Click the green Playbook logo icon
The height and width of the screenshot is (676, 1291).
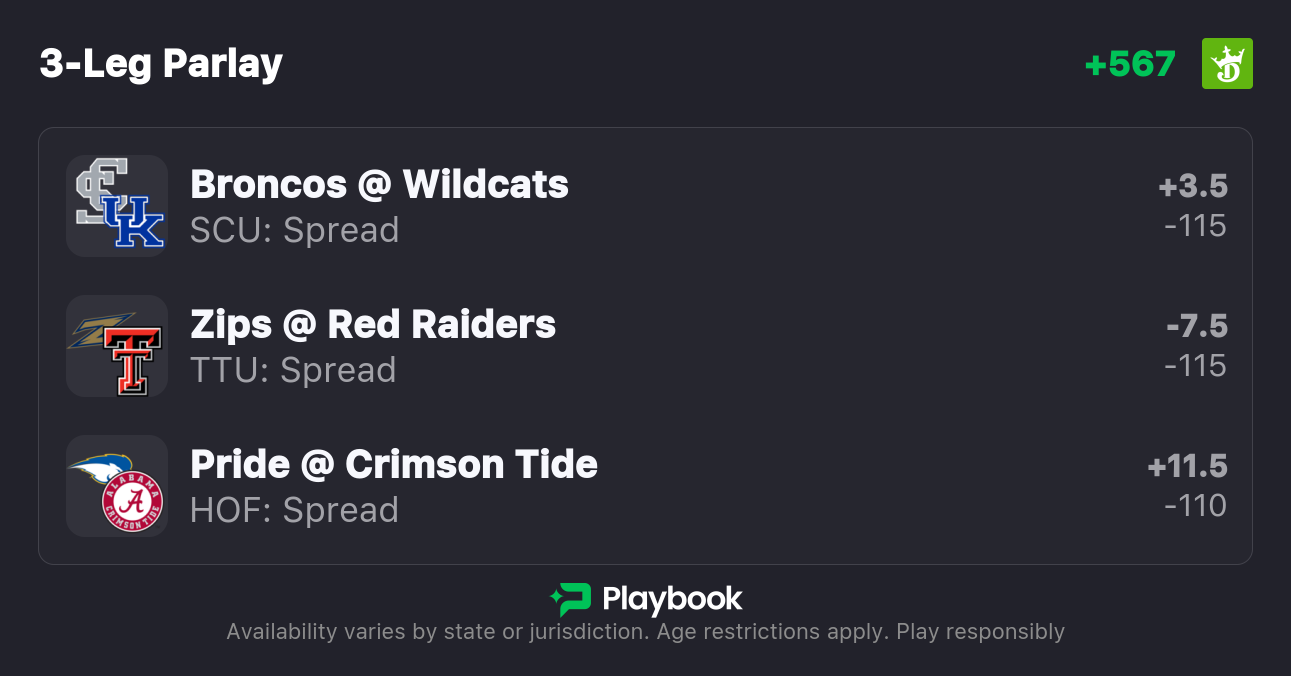(x=571, y=600)
